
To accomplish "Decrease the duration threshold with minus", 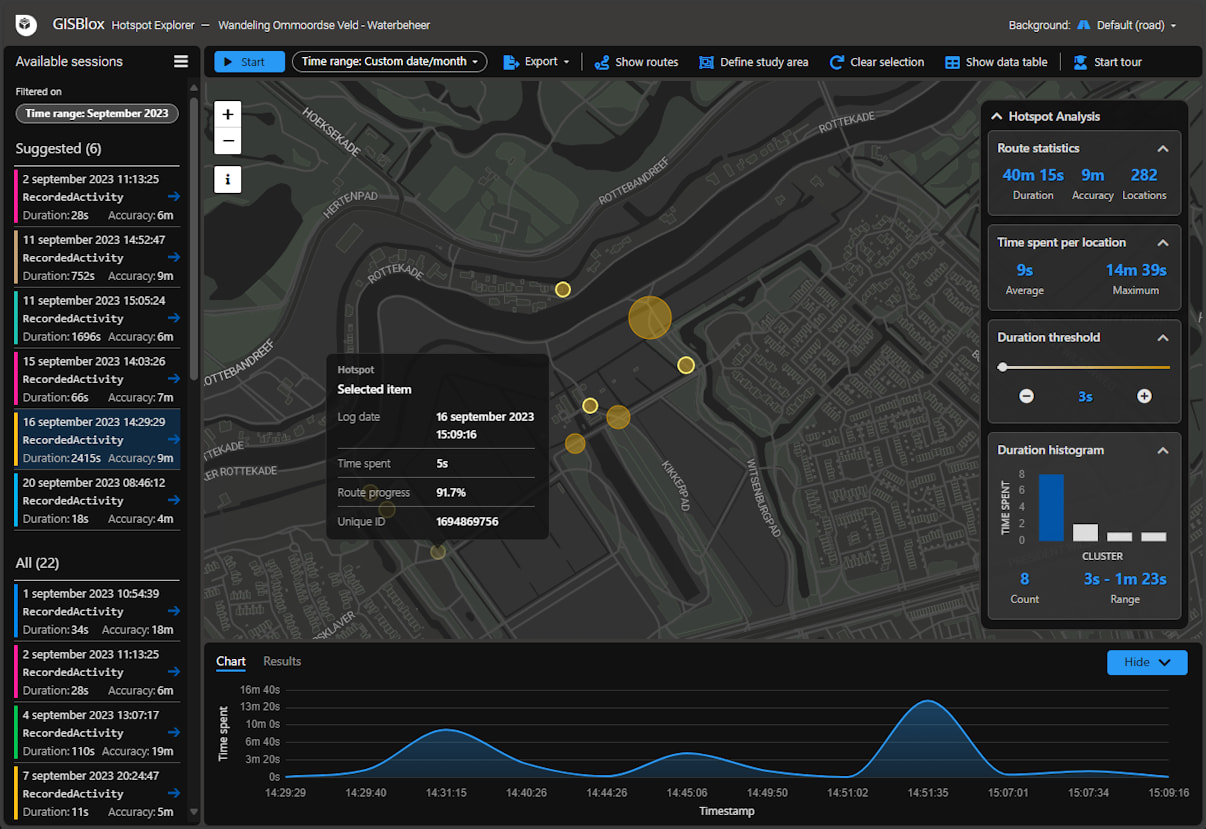I will pyautogui.click(x=1026, y=396).
